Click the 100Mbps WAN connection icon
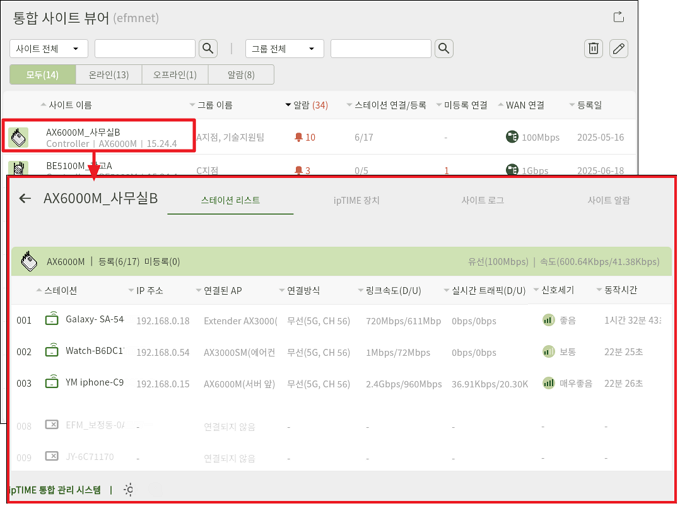 tap(512, 138)
